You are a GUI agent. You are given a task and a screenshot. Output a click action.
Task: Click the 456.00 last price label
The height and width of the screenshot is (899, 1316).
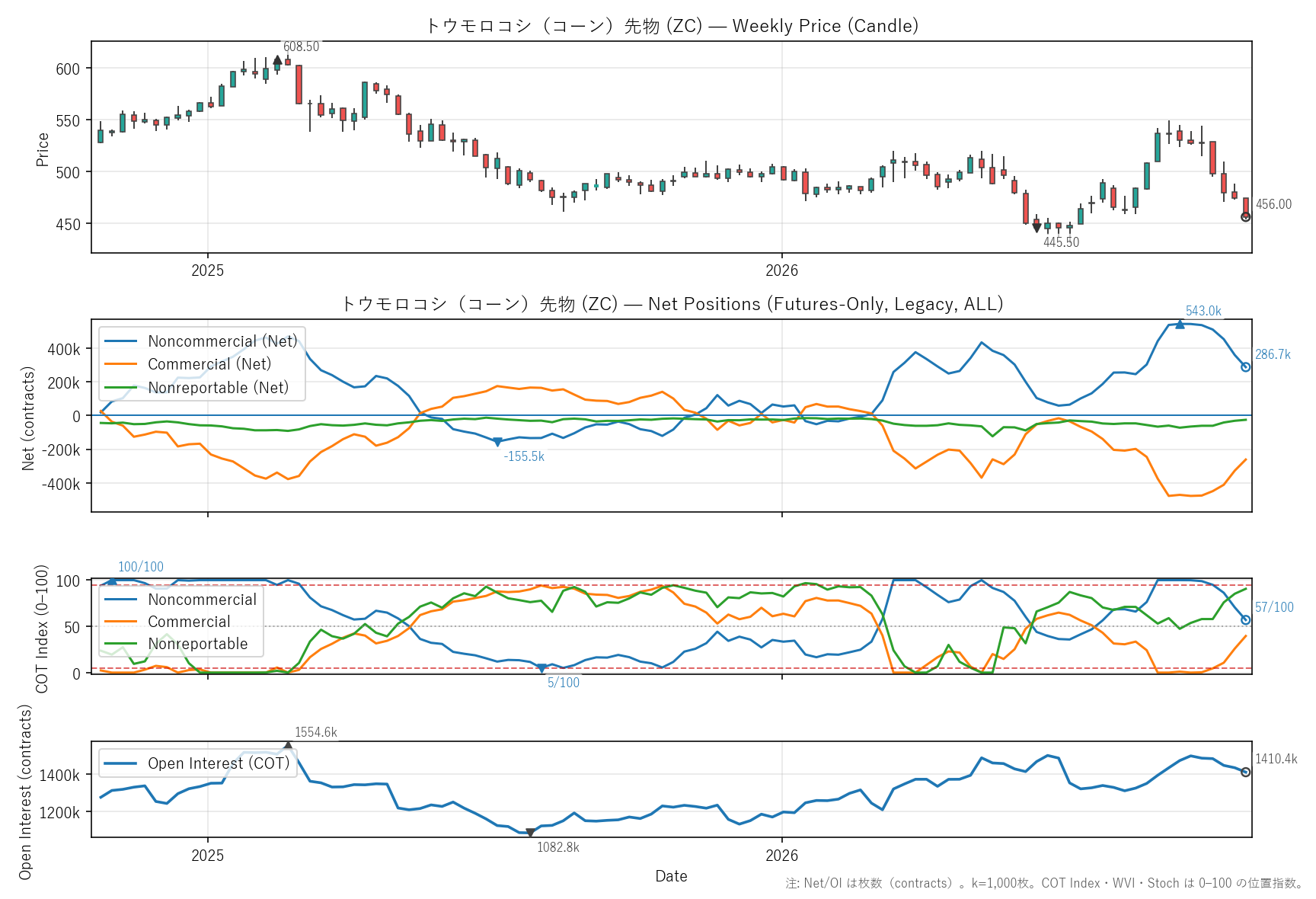(1273, 204)
